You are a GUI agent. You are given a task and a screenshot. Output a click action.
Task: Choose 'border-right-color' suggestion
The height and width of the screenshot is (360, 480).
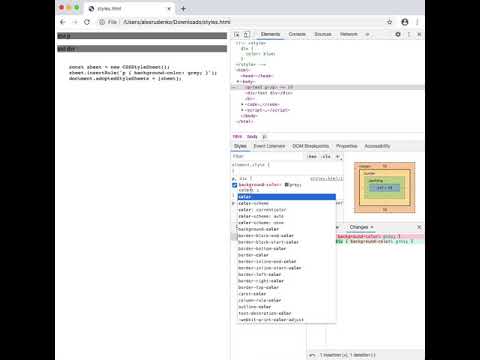pyautogui.click(x=286, y=281)
